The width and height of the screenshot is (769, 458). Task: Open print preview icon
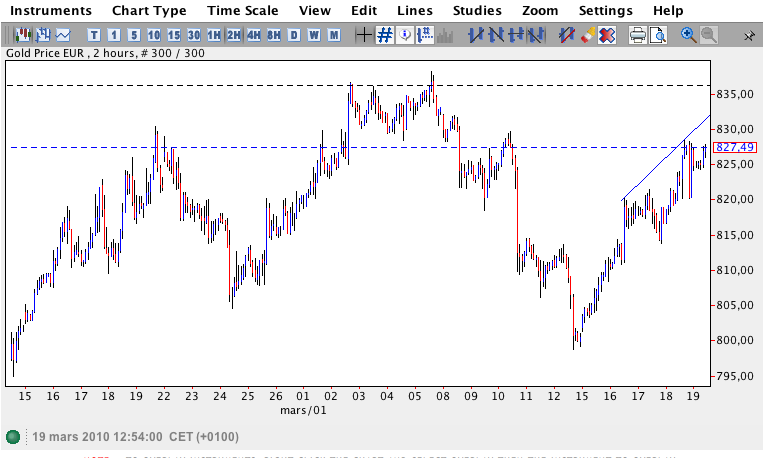[x=658, y=35]
